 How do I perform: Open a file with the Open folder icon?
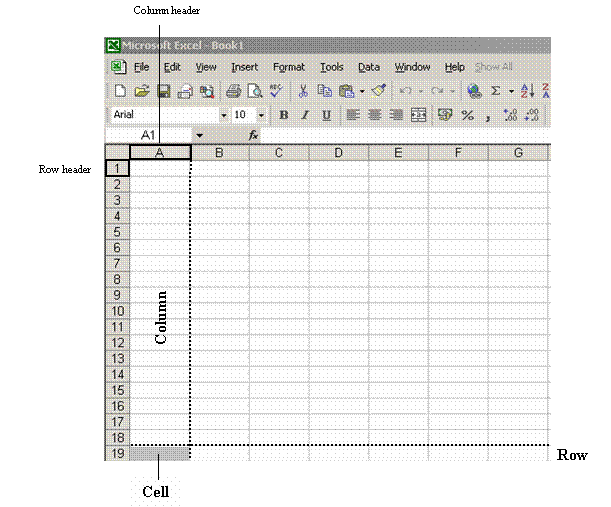[142, 91]
